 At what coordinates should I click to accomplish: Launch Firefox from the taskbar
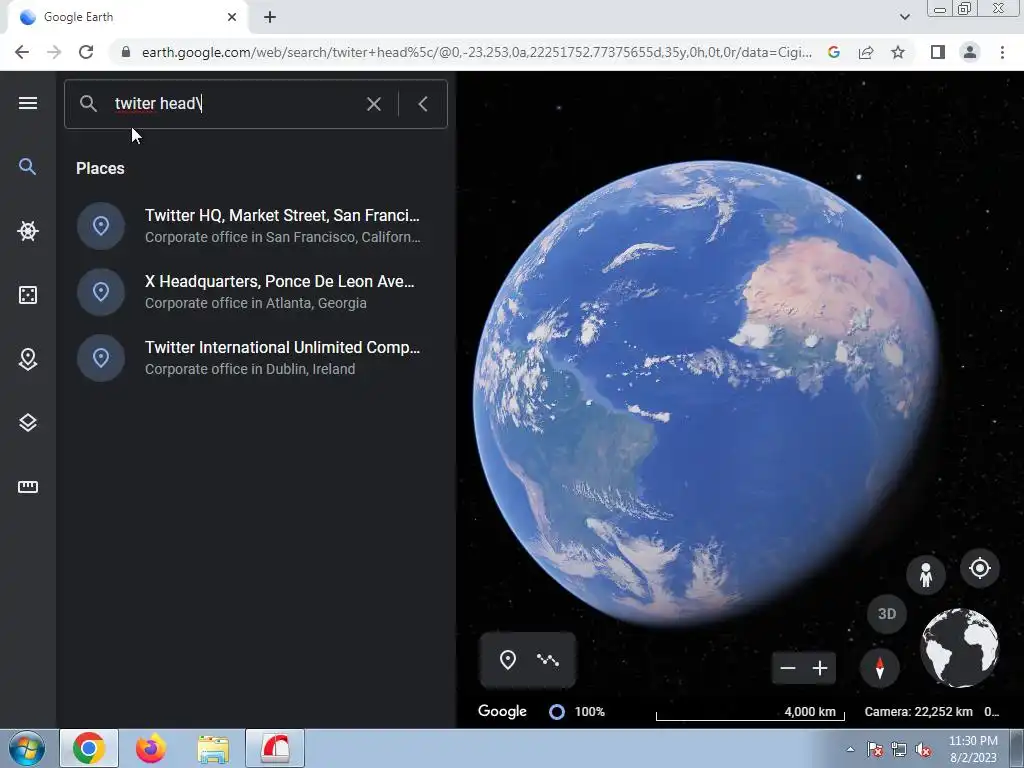151,748
